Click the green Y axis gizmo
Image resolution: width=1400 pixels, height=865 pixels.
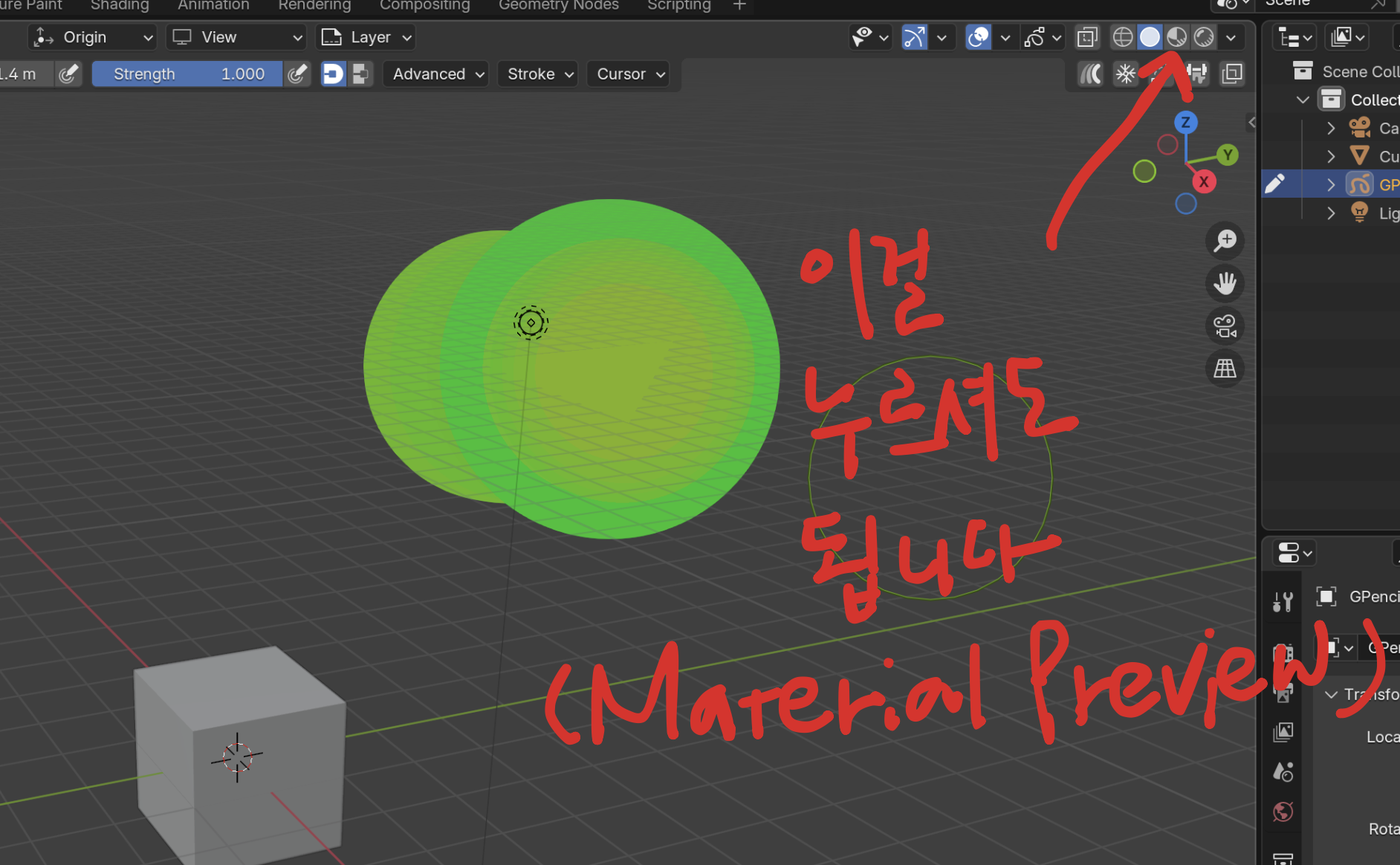pyautogui.click(x=1228, y=155)
